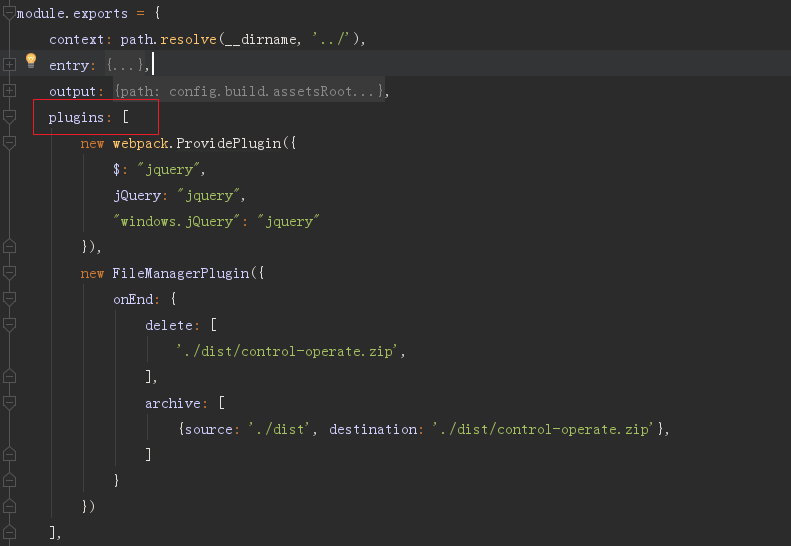Image resolution: width=791 pixels, height=546 pixels.
Task: Click the "windows.jQuery" string key
Action: click(x=177, y=221)
